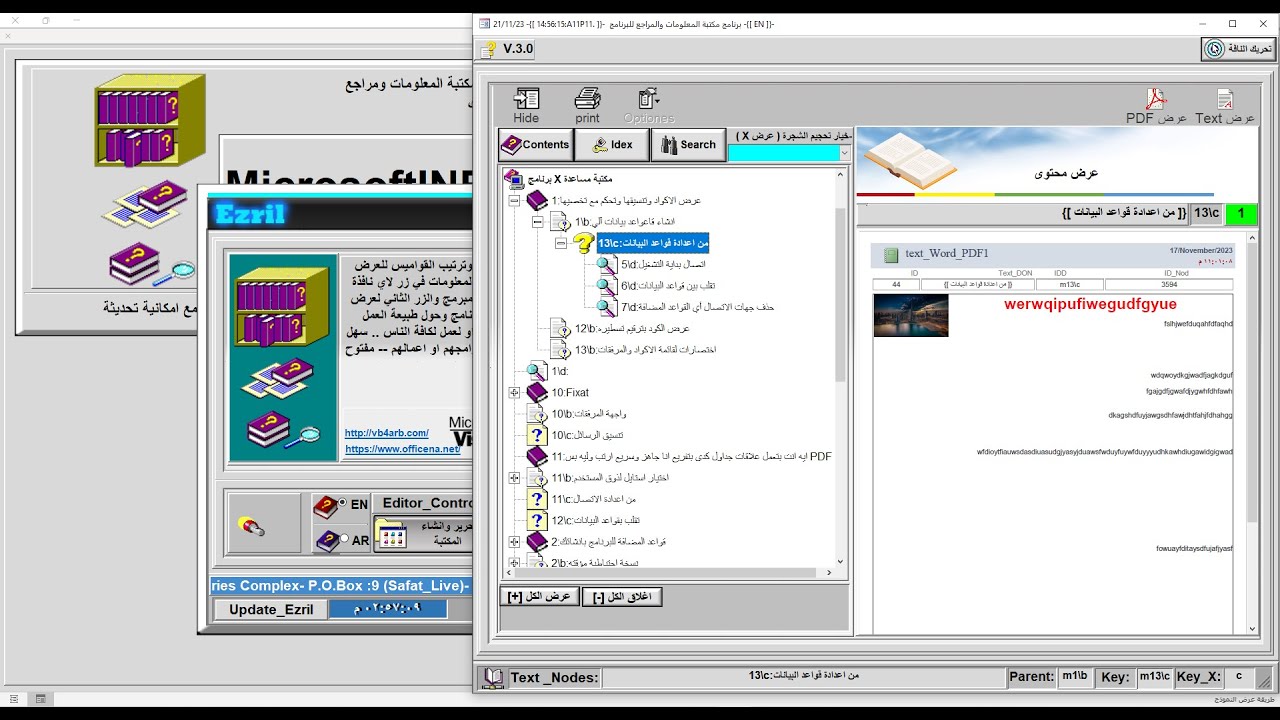The height and width of the screenshot is (720, 1280).
Task: Expand the 11\b tree node
Action: (x=515, y=478)
